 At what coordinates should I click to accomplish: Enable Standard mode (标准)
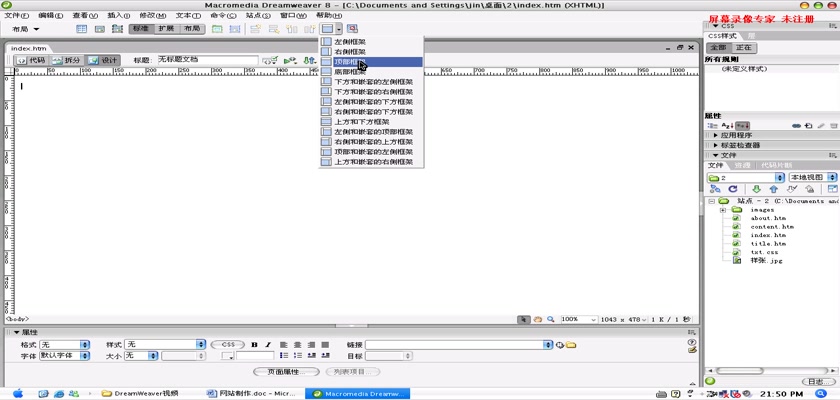pos(141,29)
